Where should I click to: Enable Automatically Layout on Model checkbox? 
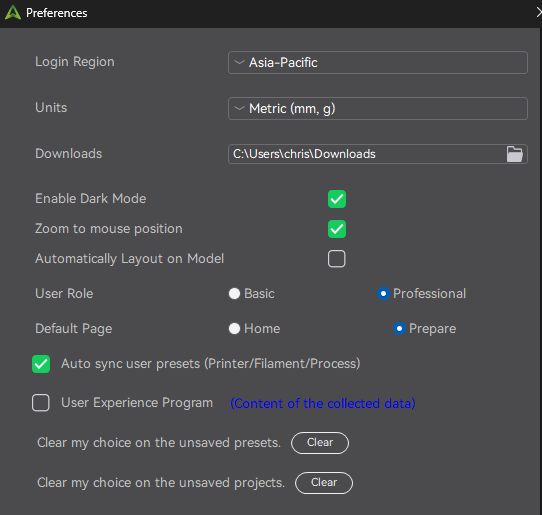click(337, 259)
